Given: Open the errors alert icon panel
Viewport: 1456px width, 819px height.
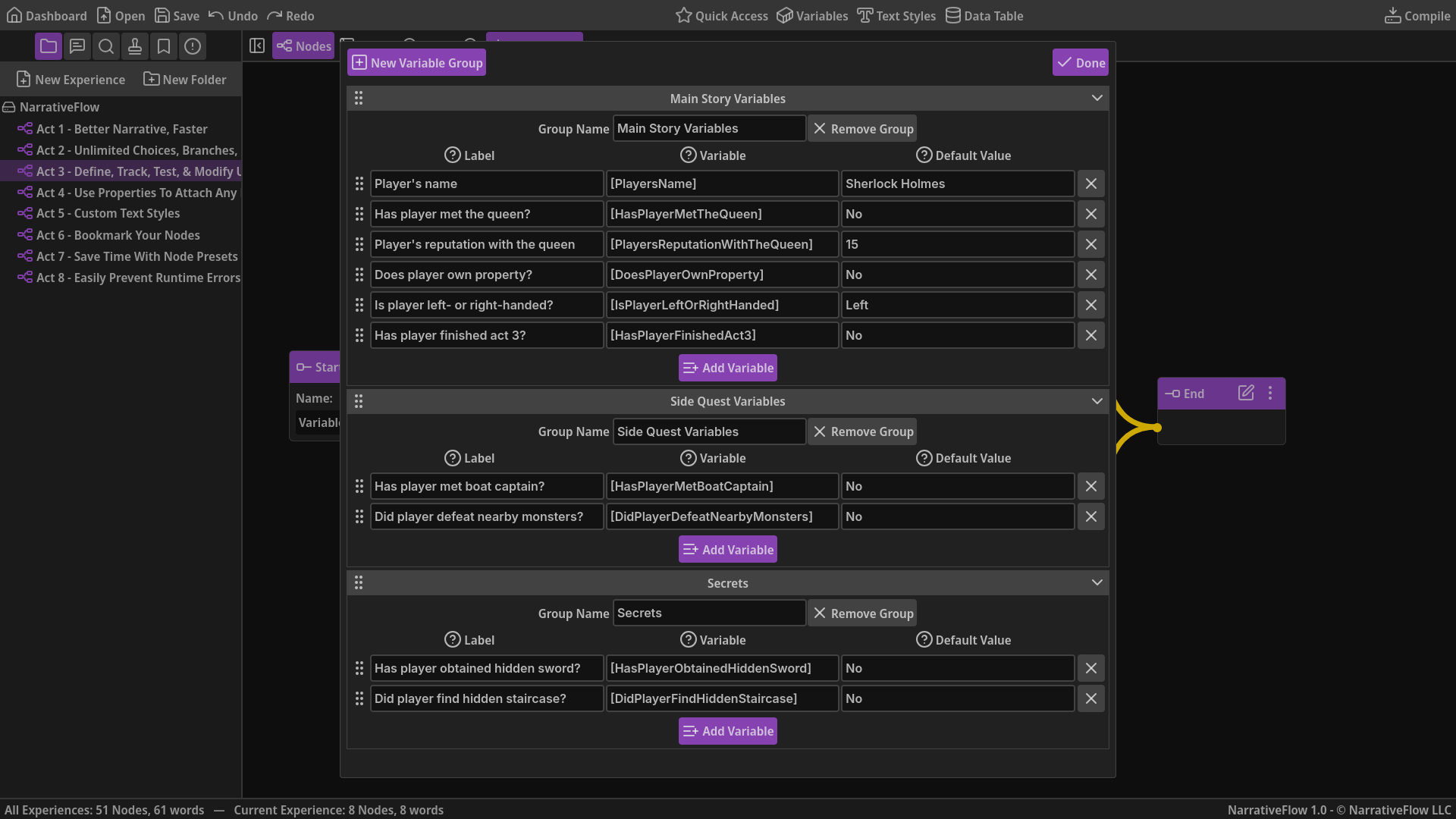Looking at the screenshot, I should pyautogui.click(x=193, y=46).
